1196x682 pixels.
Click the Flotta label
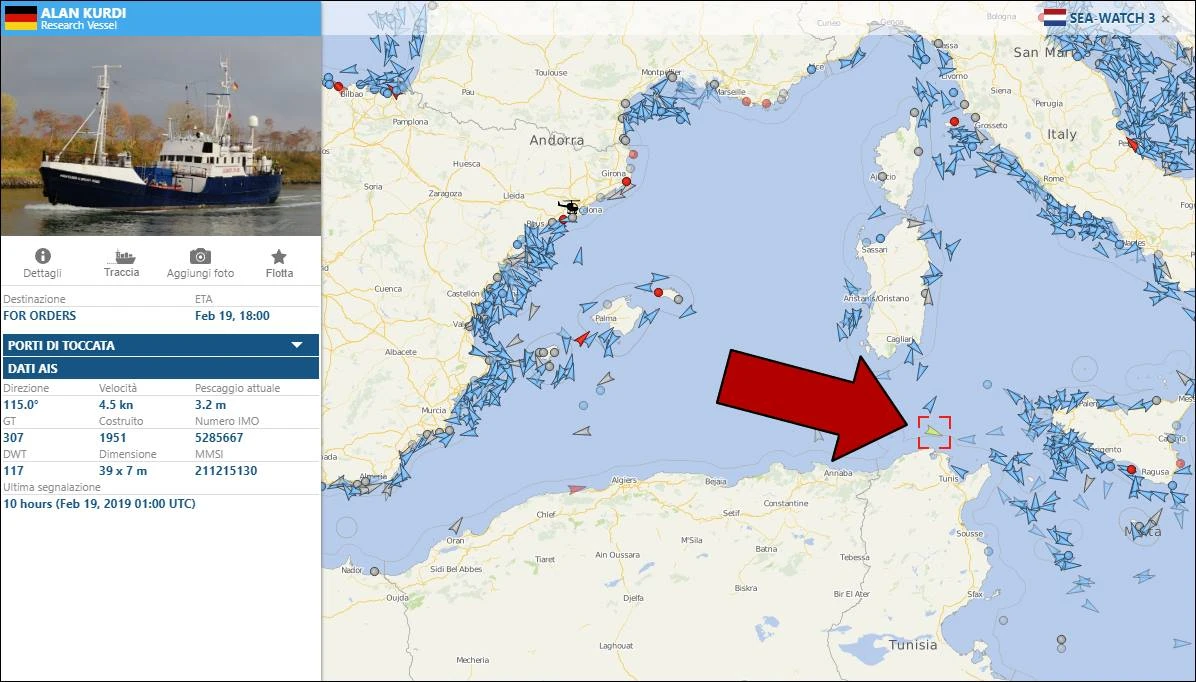tap(279, 273)
